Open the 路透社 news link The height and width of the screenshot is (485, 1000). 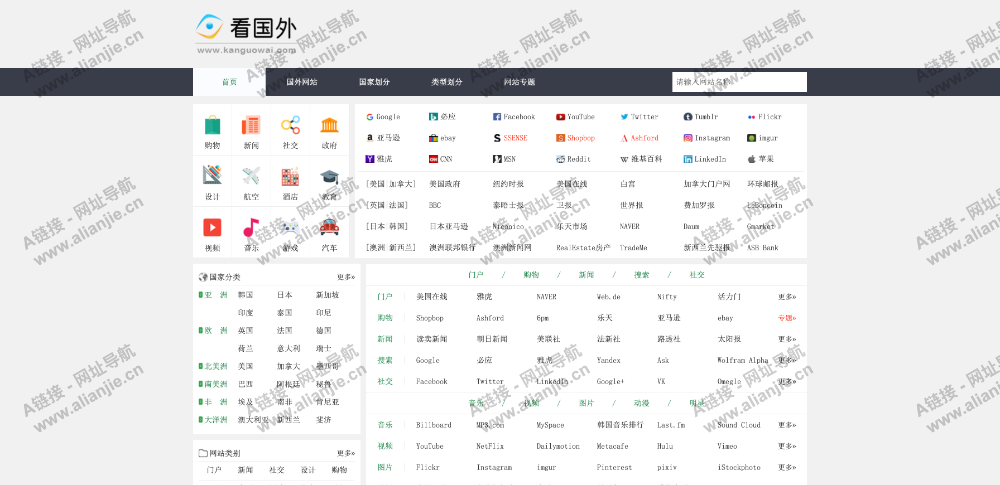[669, 339]
